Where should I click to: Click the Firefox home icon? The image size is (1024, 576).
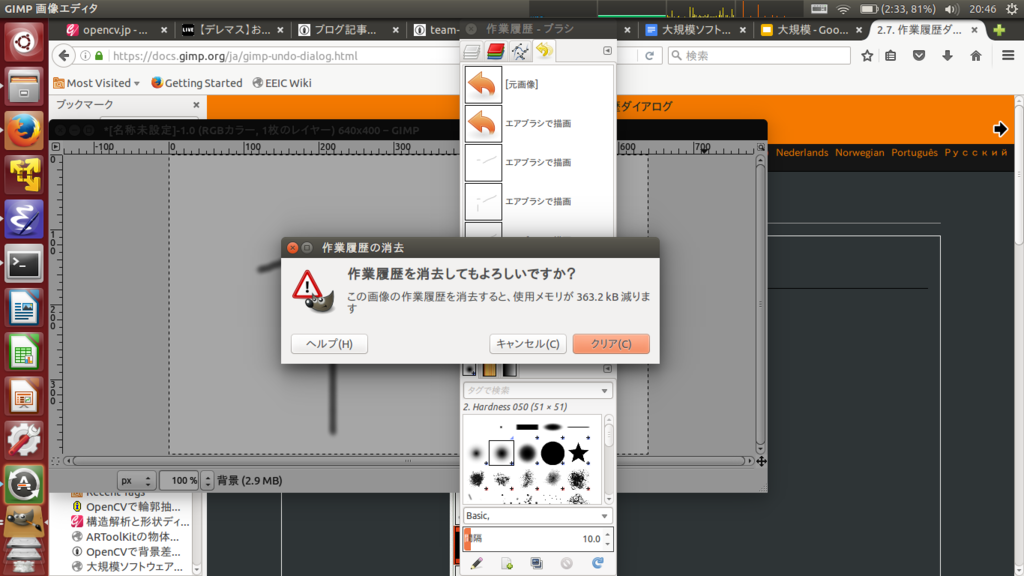pos(976,56)
